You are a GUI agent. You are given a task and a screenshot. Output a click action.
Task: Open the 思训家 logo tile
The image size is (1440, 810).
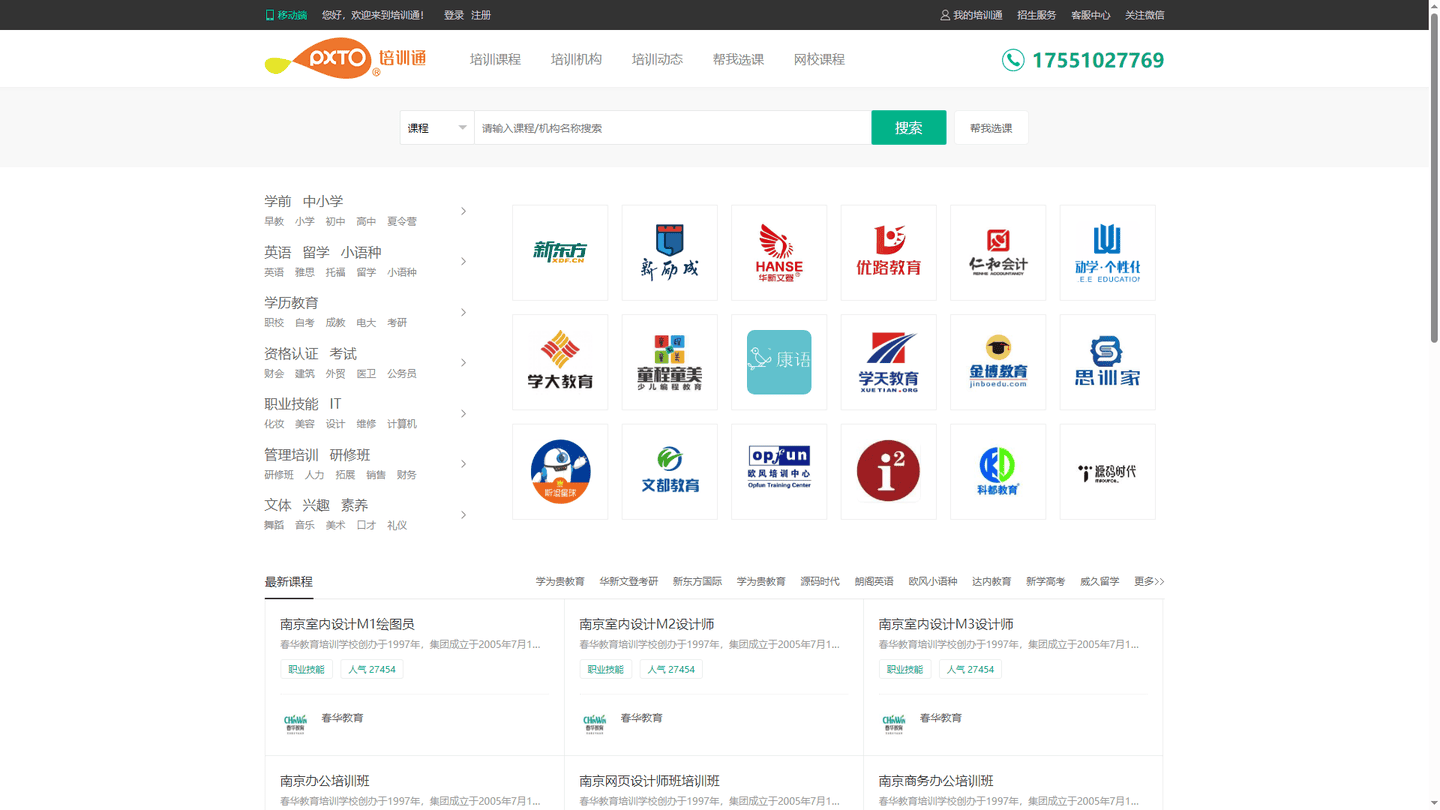1107,362
